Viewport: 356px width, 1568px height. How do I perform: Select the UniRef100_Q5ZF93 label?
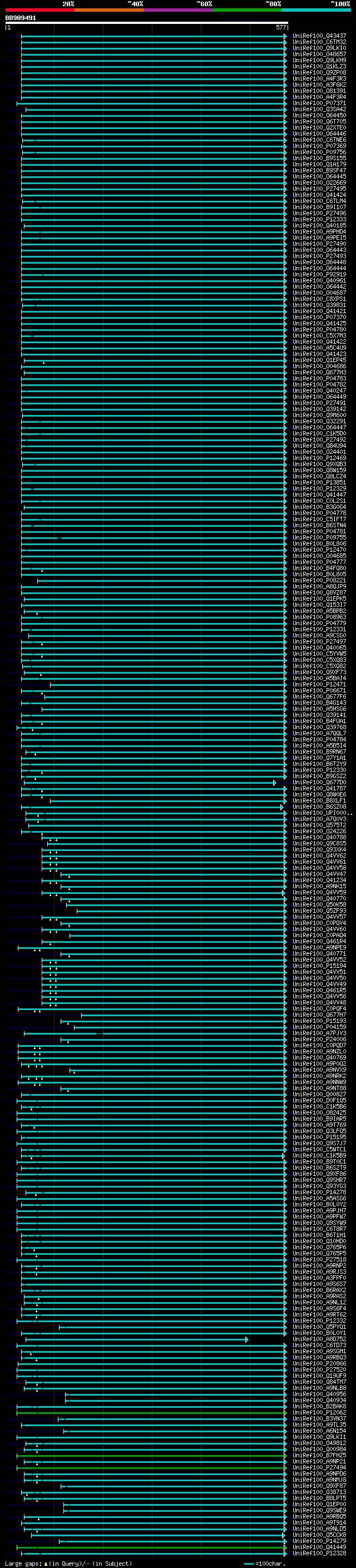point(319,911)
